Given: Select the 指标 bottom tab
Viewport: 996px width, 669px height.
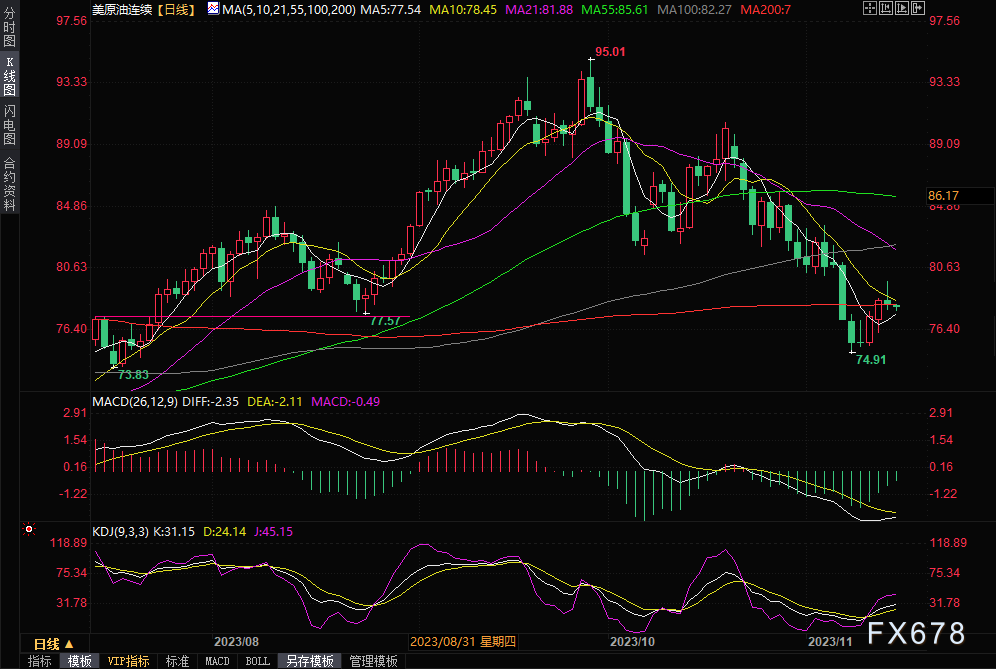Looking at the screenshot, I should 39,661.
